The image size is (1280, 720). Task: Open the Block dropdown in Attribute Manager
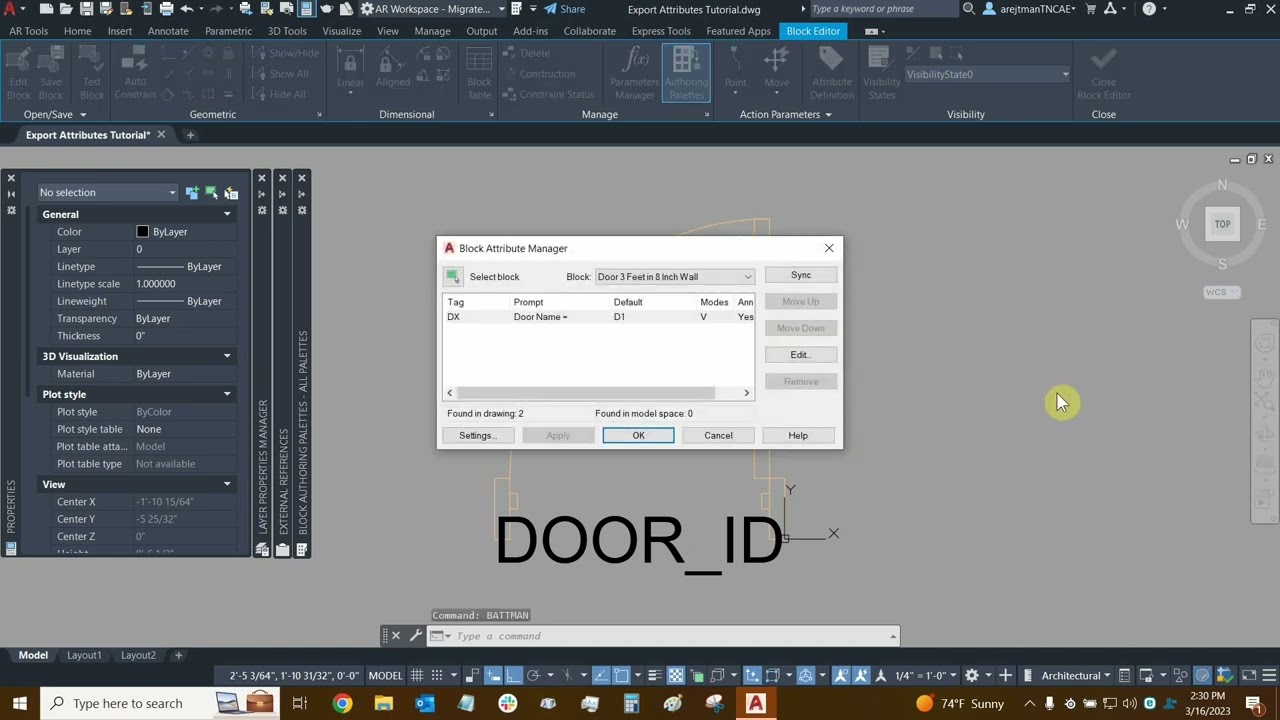(x=675, y=277)
